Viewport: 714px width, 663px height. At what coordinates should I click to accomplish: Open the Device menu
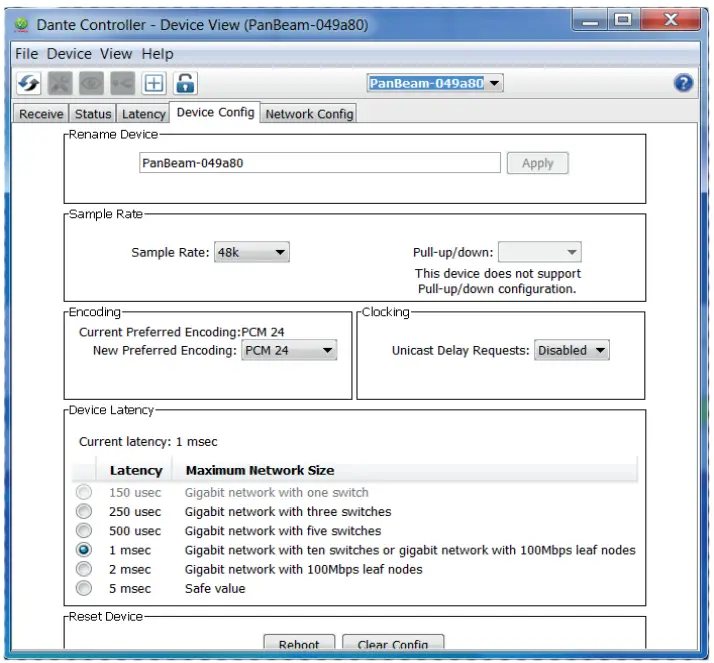tap(69, 54)
